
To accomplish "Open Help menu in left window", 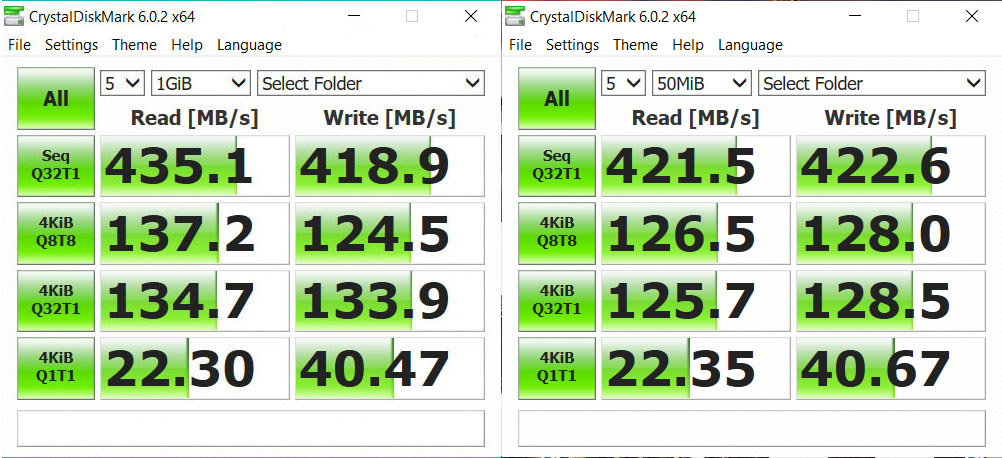I will pyautogui.click(x=187, y=45).
